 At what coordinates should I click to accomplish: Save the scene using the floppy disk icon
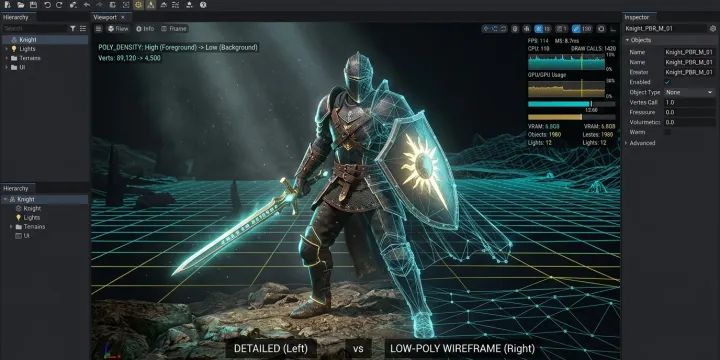(x=33, y=5)
